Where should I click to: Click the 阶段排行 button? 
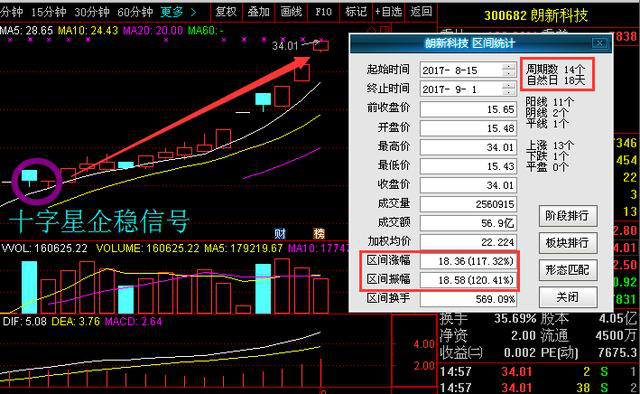[568, 216]
